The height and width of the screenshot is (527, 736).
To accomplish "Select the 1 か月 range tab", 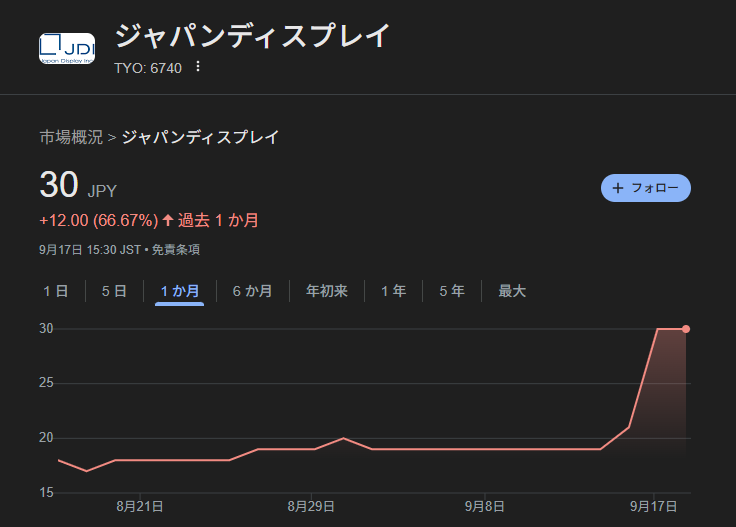I will tap(179, 291).
